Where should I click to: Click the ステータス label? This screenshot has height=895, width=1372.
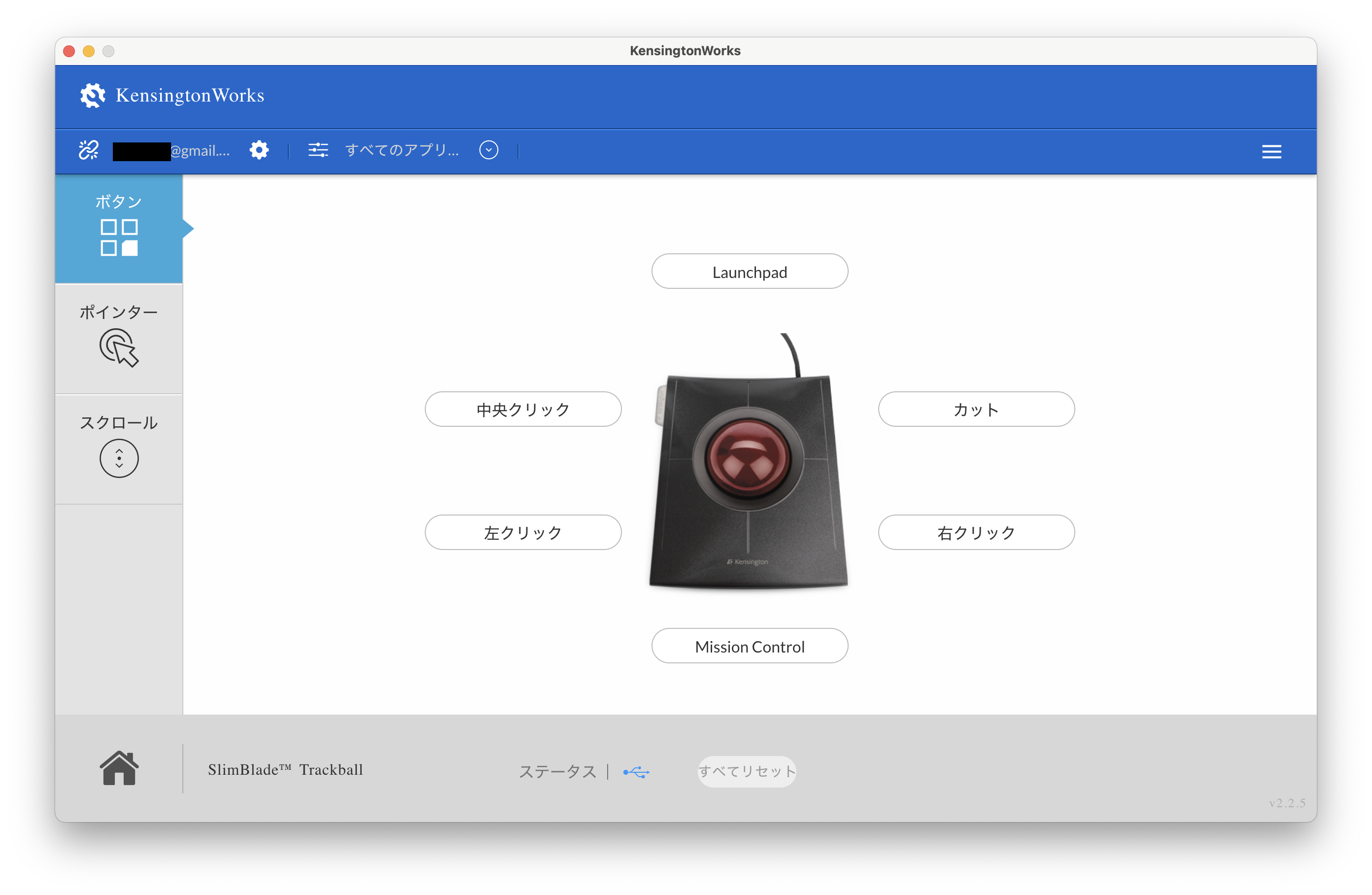557,772
